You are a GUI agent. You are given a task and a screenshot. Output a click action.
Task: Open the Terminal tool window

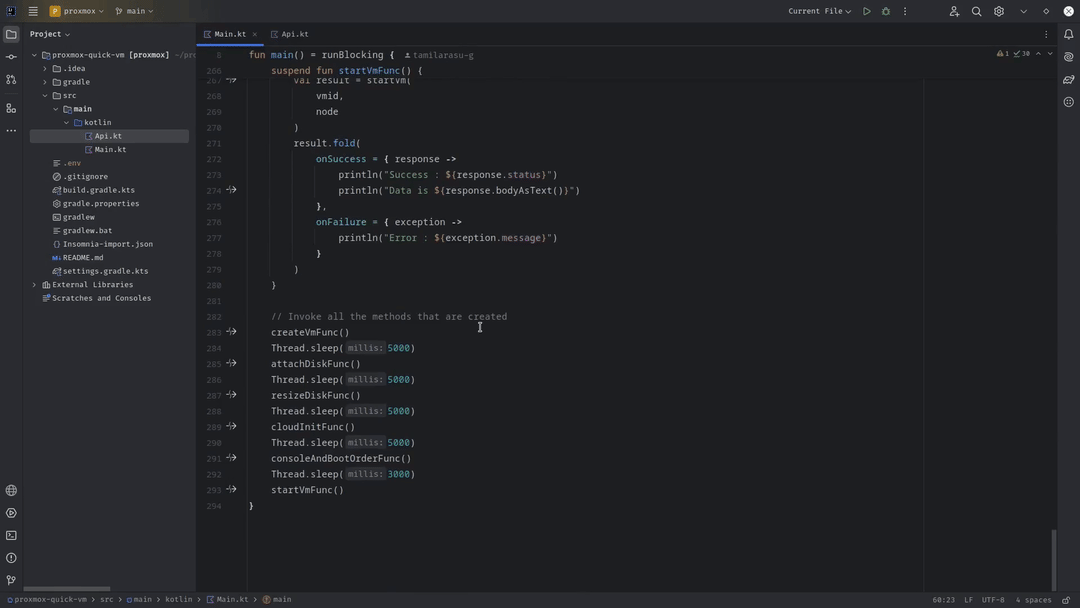pos(11,535)
